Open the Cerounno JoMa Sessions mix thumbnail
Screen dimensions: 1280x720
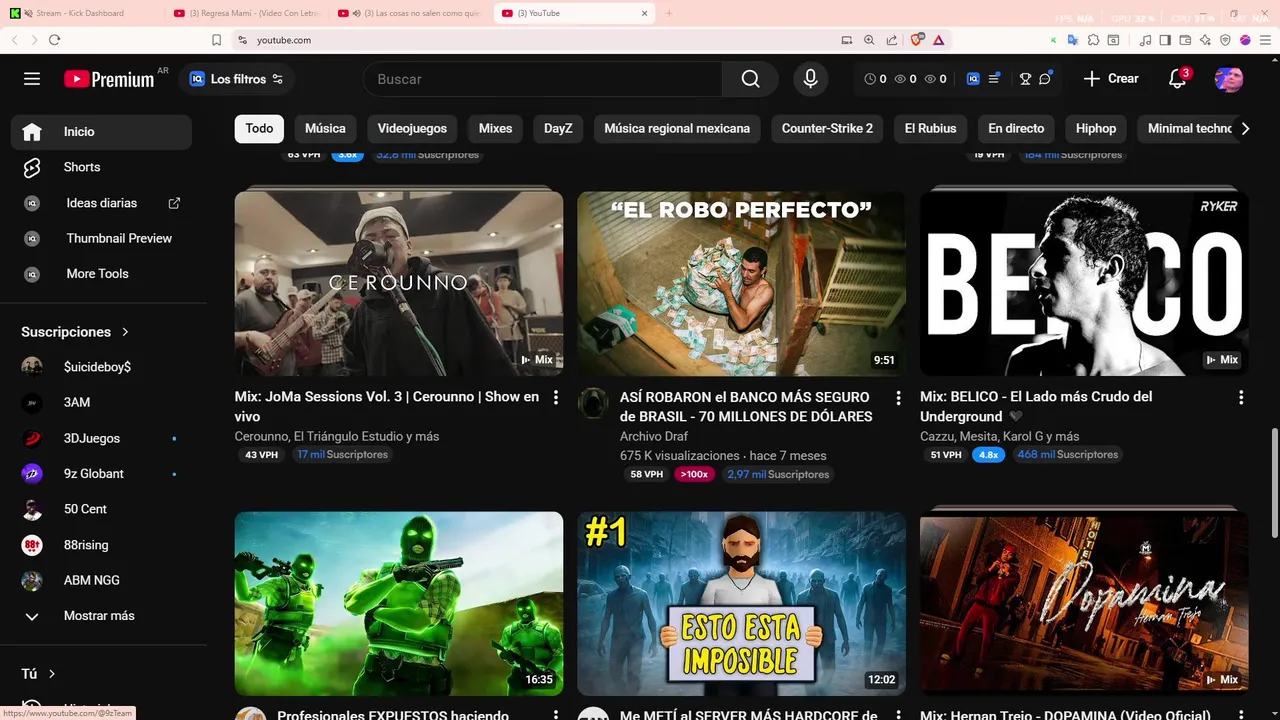(399, 283)
